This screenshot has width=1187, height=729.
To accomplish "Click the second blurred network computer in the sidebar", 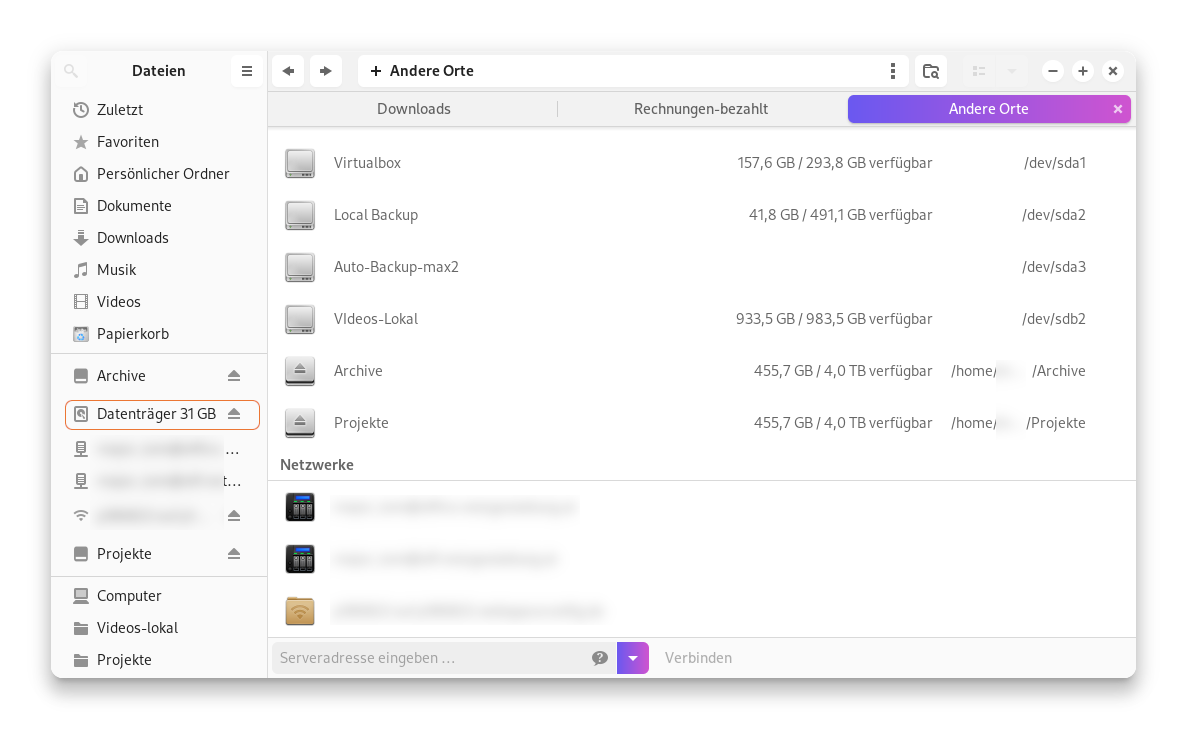I will click(159, 481).
